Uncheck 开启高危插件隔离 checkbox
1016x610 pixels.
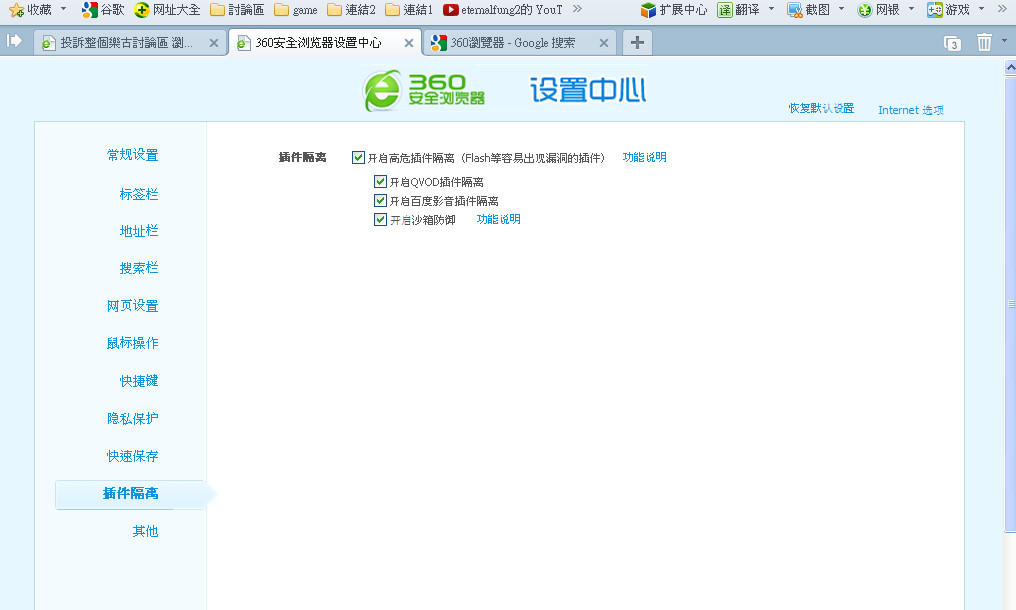358,158
